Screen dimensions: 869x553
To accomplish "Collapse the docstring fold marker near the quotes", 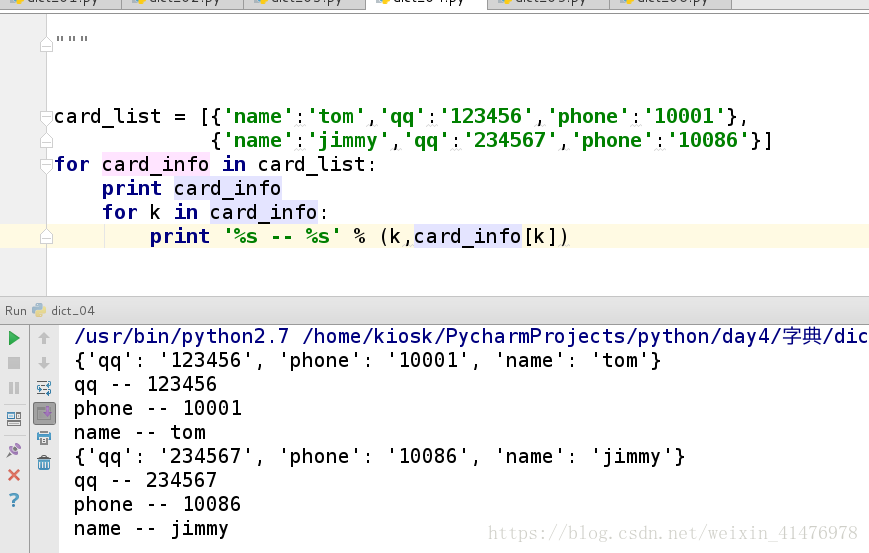I will tap(47, 44).
